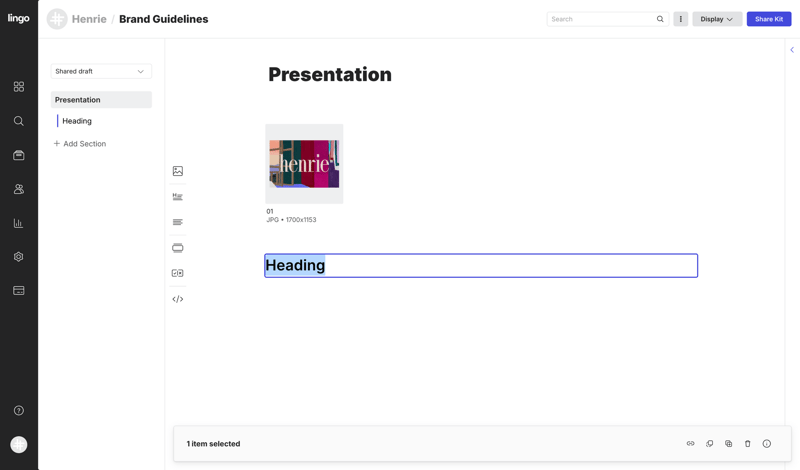Screen dimensions: 800x470
Task: Click Add Section
Action: pyautogui.click(x=80, y=144)
